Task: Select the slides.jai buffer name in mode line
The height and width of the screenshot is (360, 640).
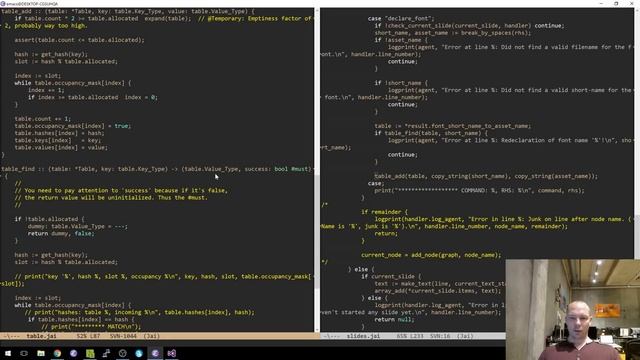Action: [363, 336]
